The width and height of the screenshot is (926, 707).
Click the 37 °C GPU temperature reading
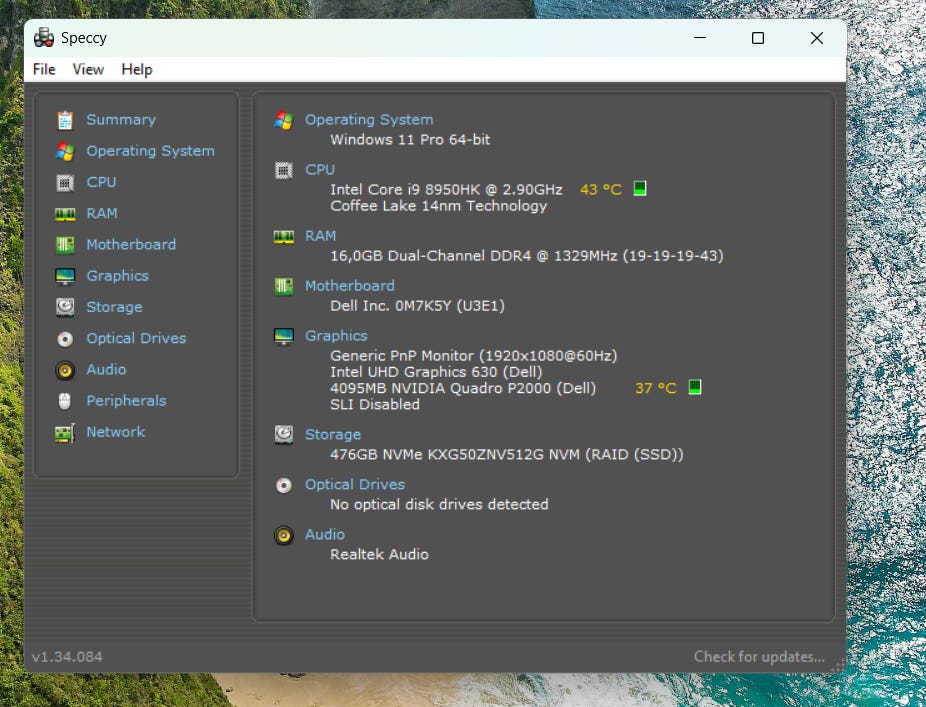[x=656, y=389]
